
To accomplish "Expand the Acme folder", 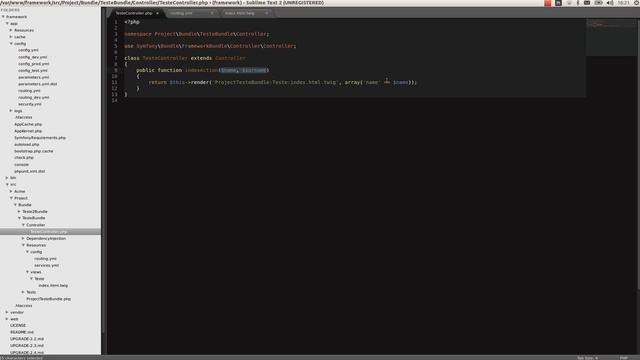I will [11, 191].
